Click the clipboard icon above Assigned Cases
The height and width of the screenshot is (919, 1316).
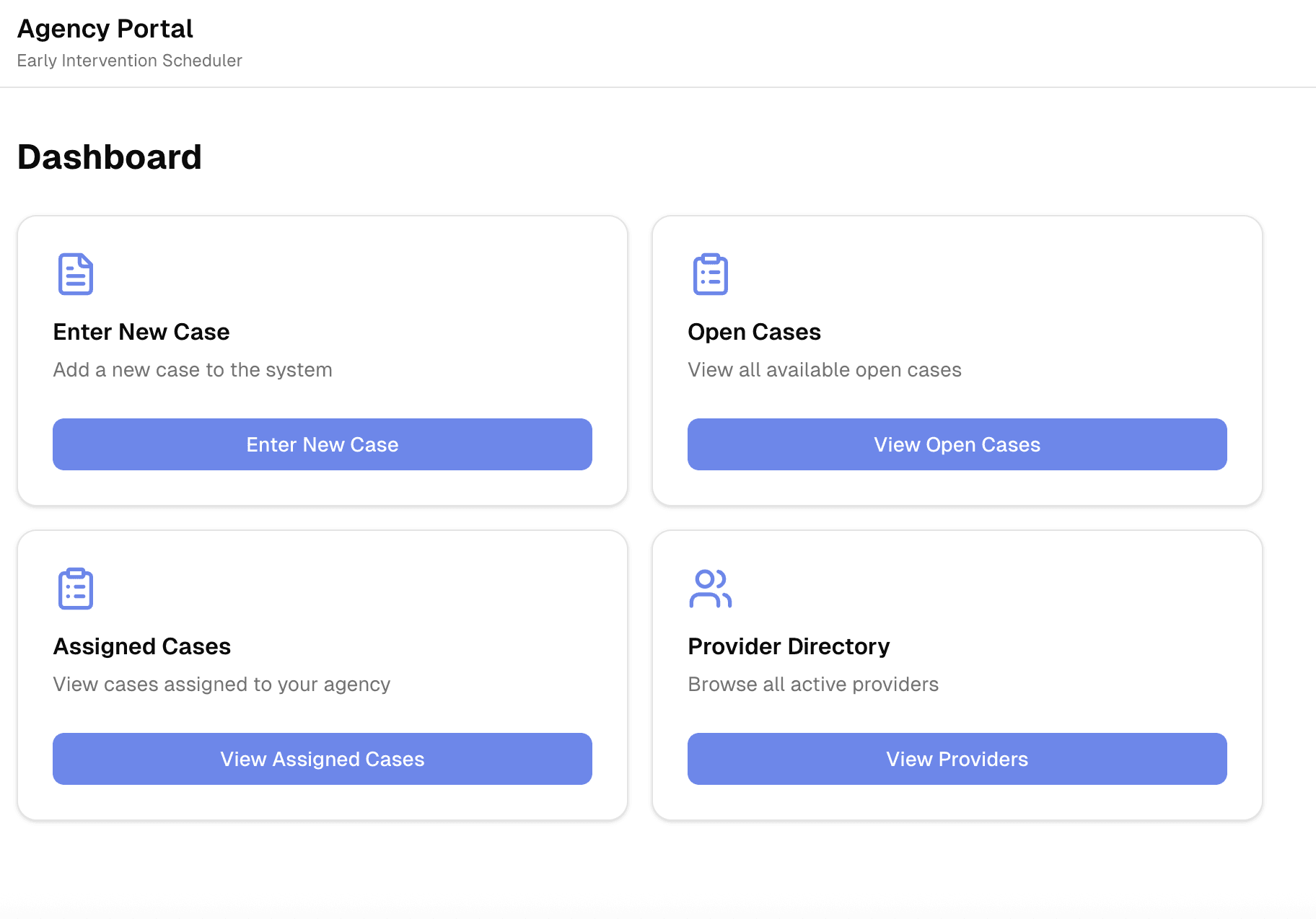[x=76, y=589]
